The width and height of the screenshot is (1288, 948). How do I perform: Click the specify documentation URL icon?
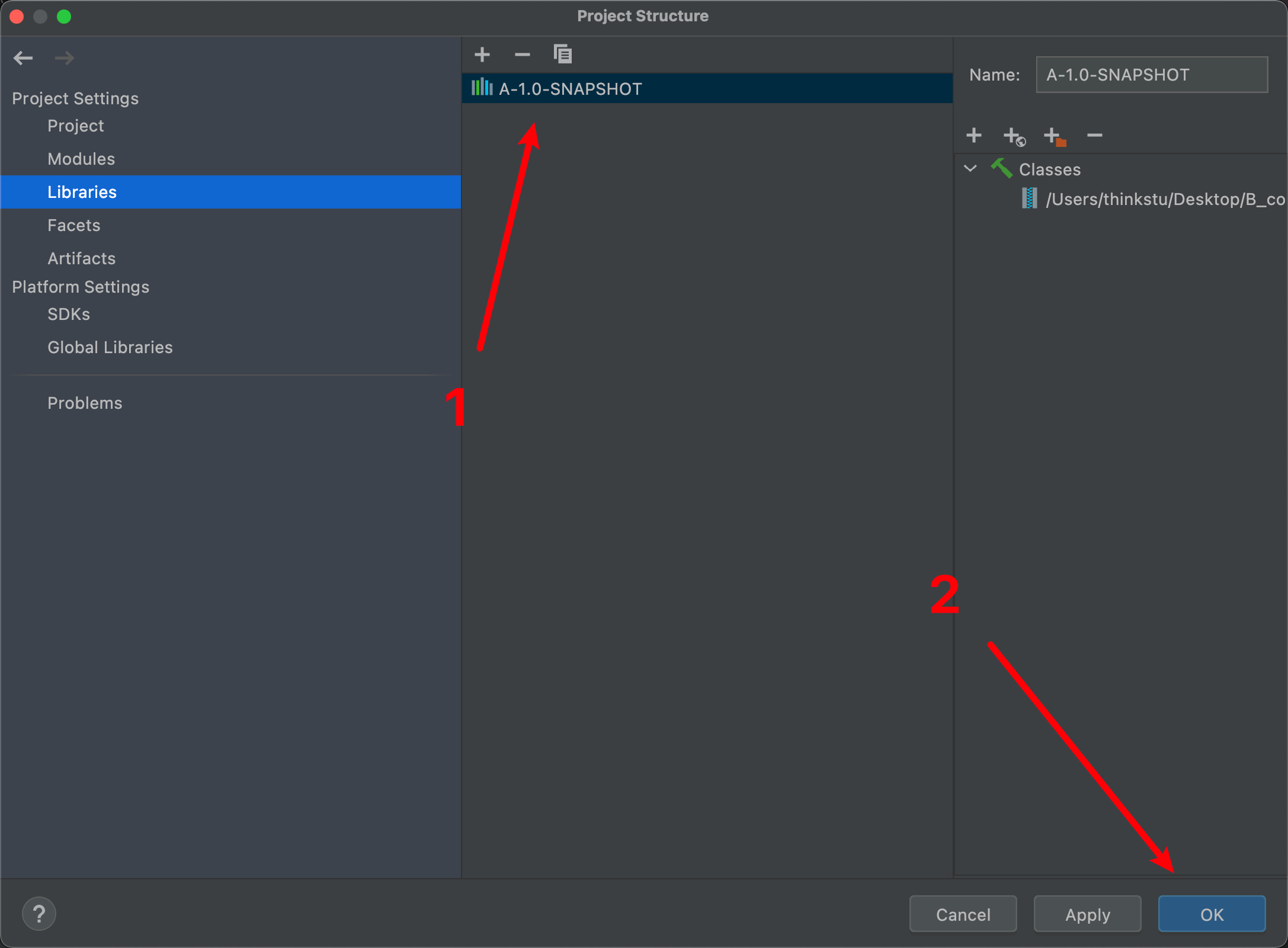[1014, 136]
